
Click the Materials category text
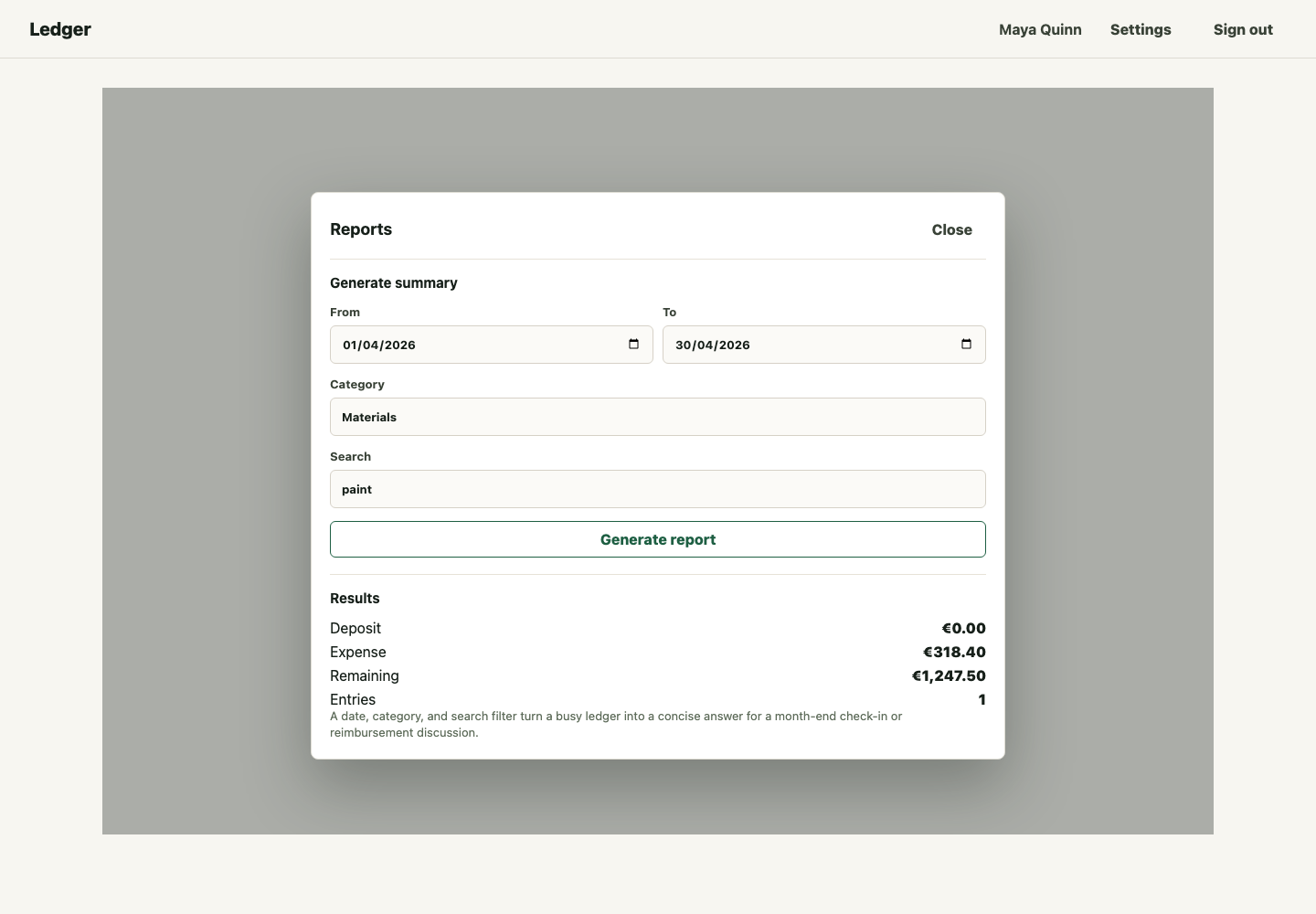click(x=369, y=417)
